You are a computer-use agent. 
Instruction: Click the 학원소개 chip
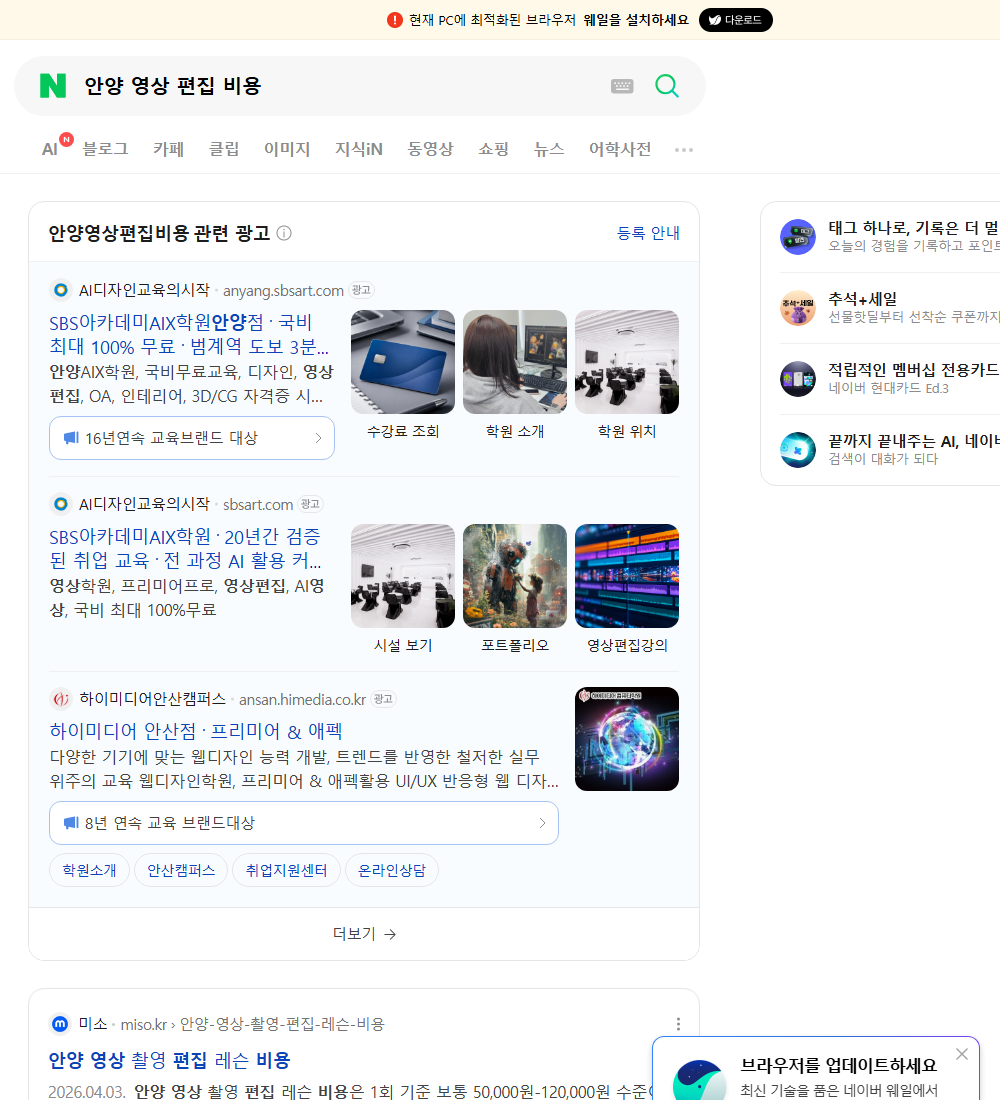pos(89,870)
